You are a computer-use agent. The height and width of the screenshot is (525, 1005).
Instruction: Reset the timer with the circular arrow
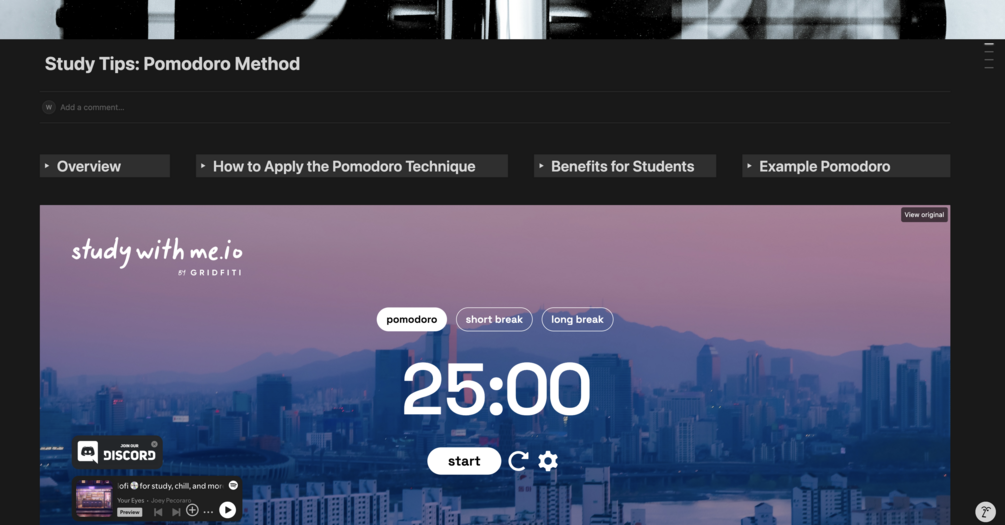point(518,461)
